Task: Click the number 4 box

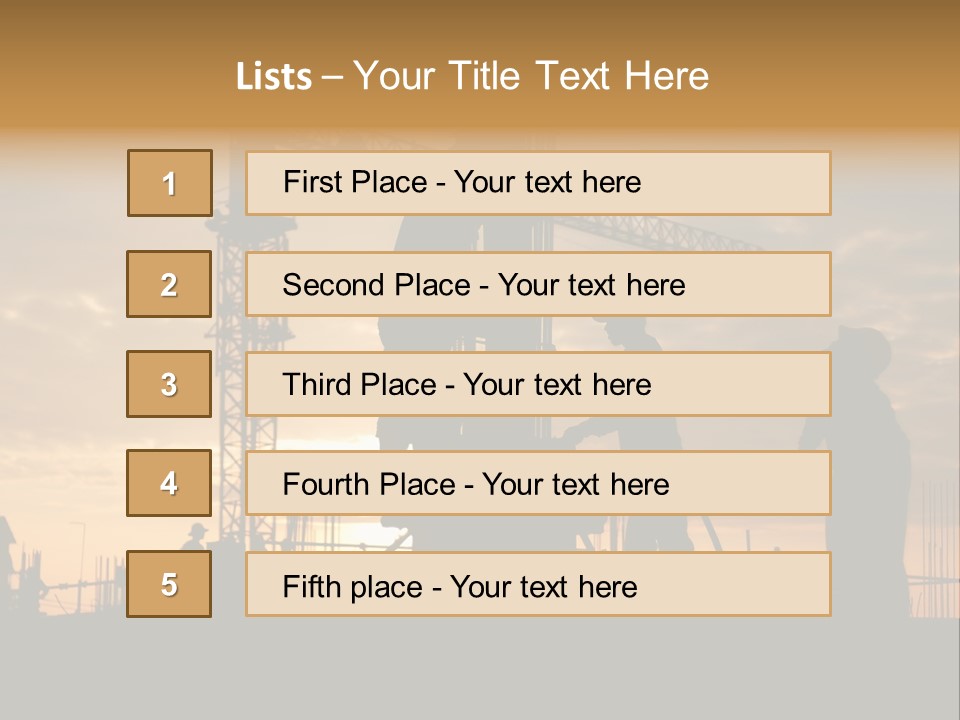Action: click(x=169, y=483)
